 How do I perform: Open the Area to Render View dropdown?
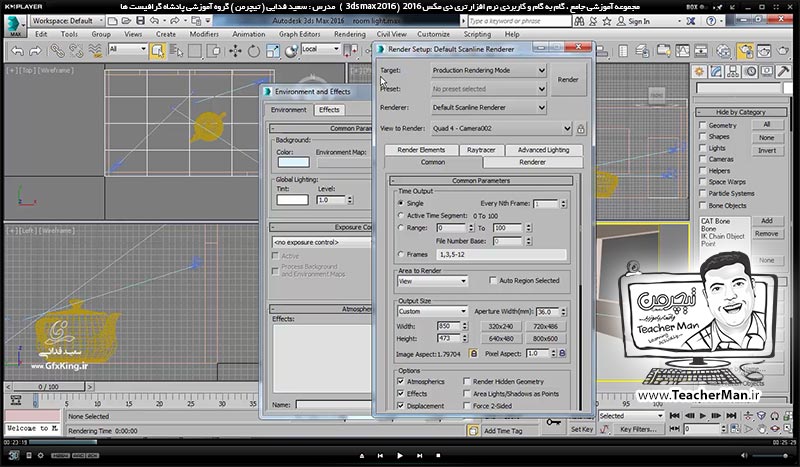tap(432, 281)
